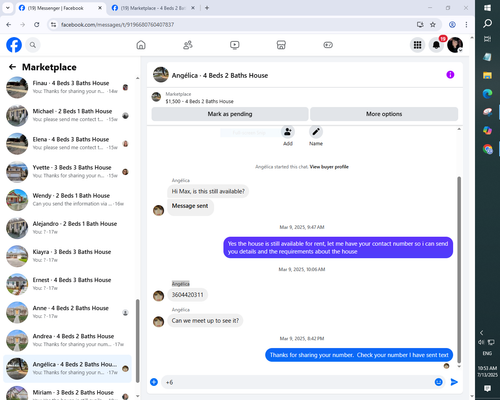
Task: Expand hidden system tray icons chevron
Action: 481,333
